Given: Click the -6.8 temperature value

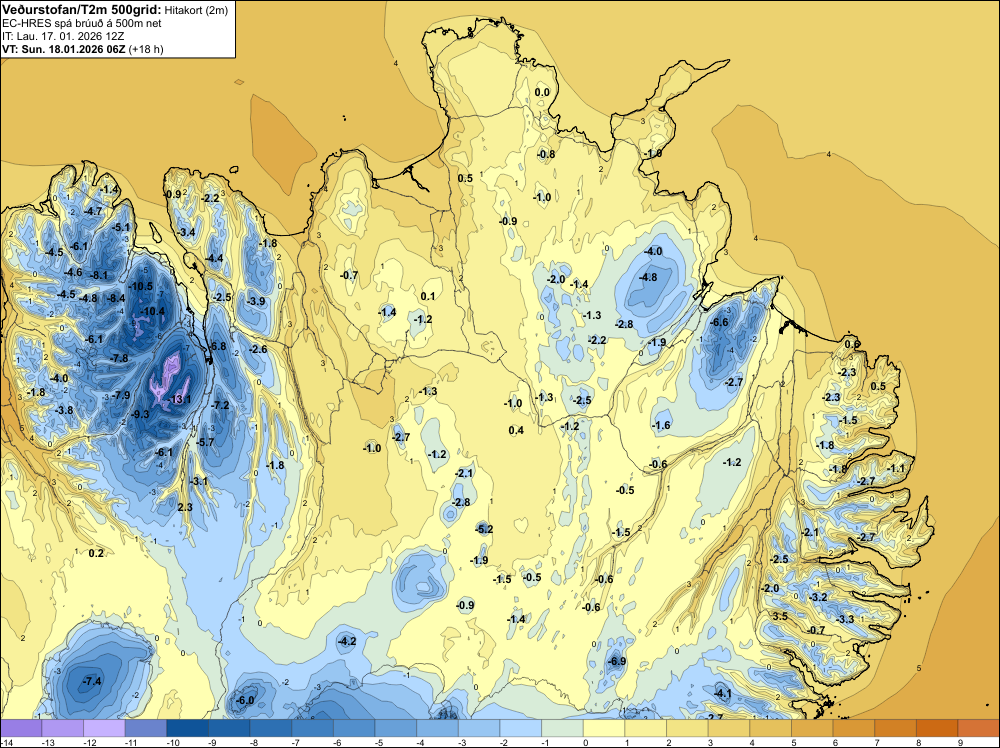Looking at the screenshot, I should click(217, 346).
